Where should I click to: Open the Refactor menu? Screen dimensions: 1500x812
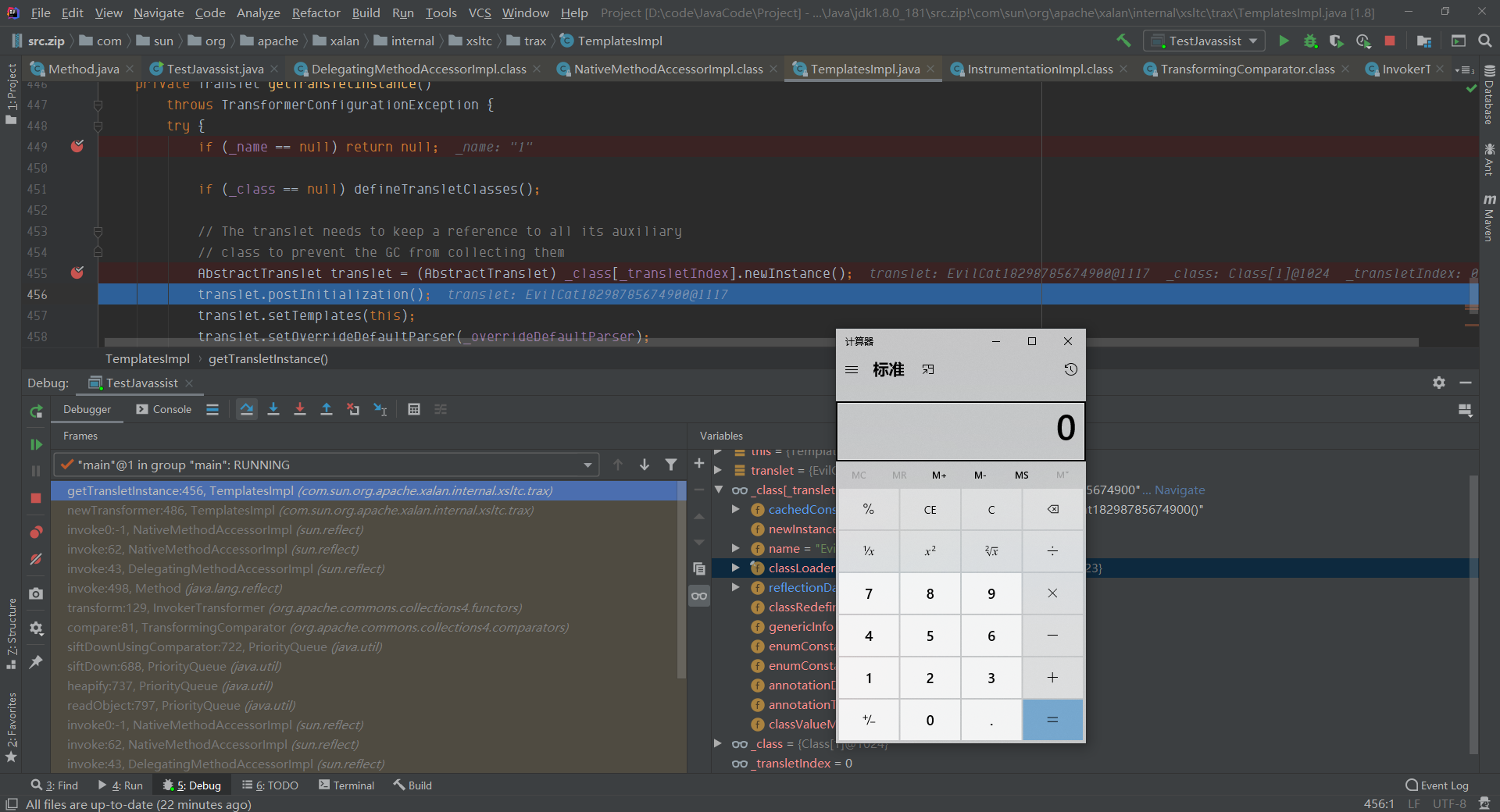316,12
